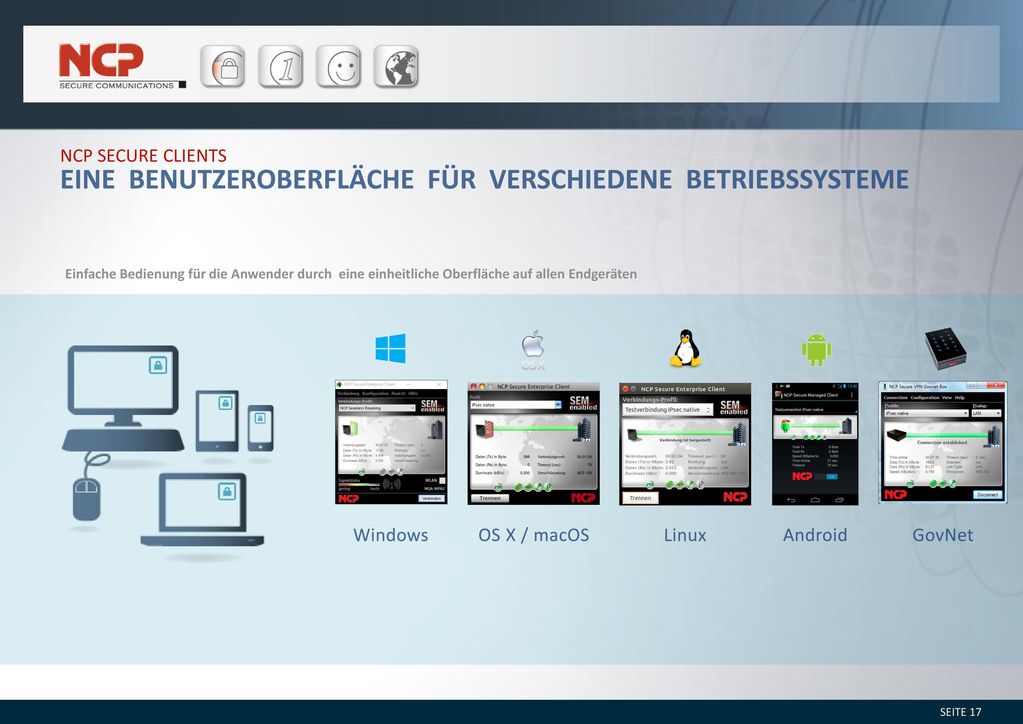Click the NCP Secure Communications logo
Image resolution: width=1023 pixels, height=724 pixels.
[122, 66]
